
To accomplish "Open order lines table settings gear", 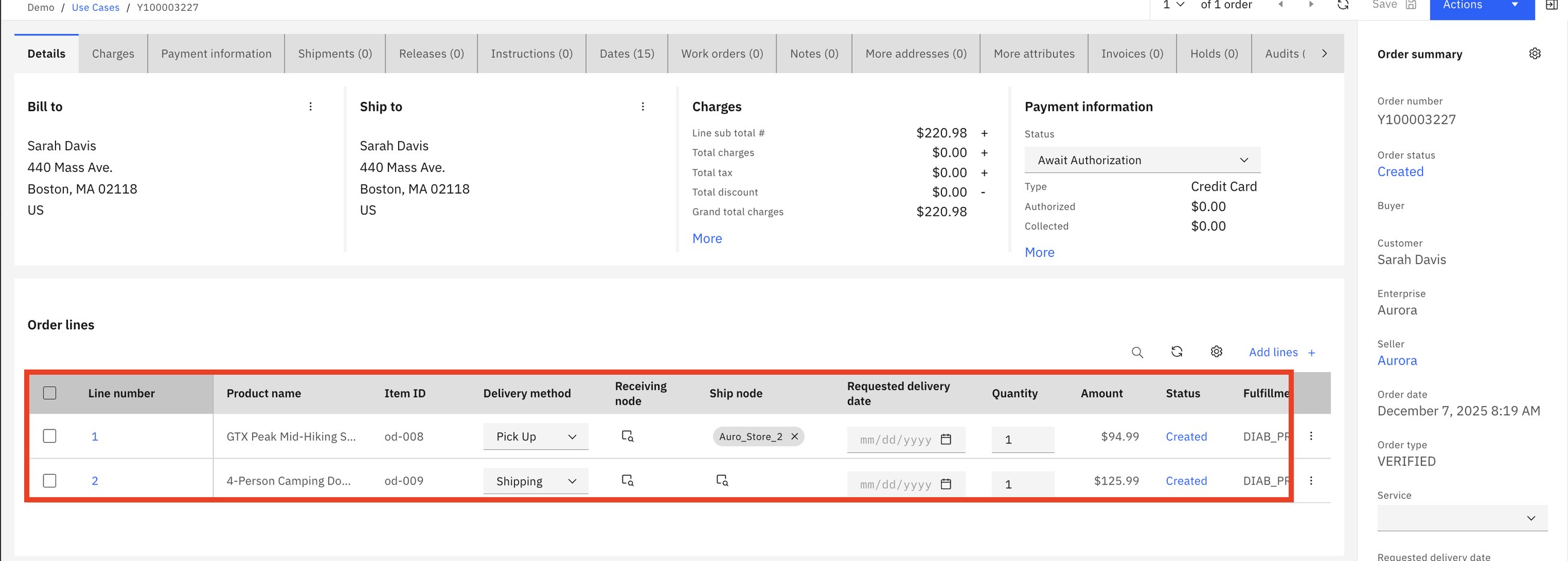I will point(1216,352).
